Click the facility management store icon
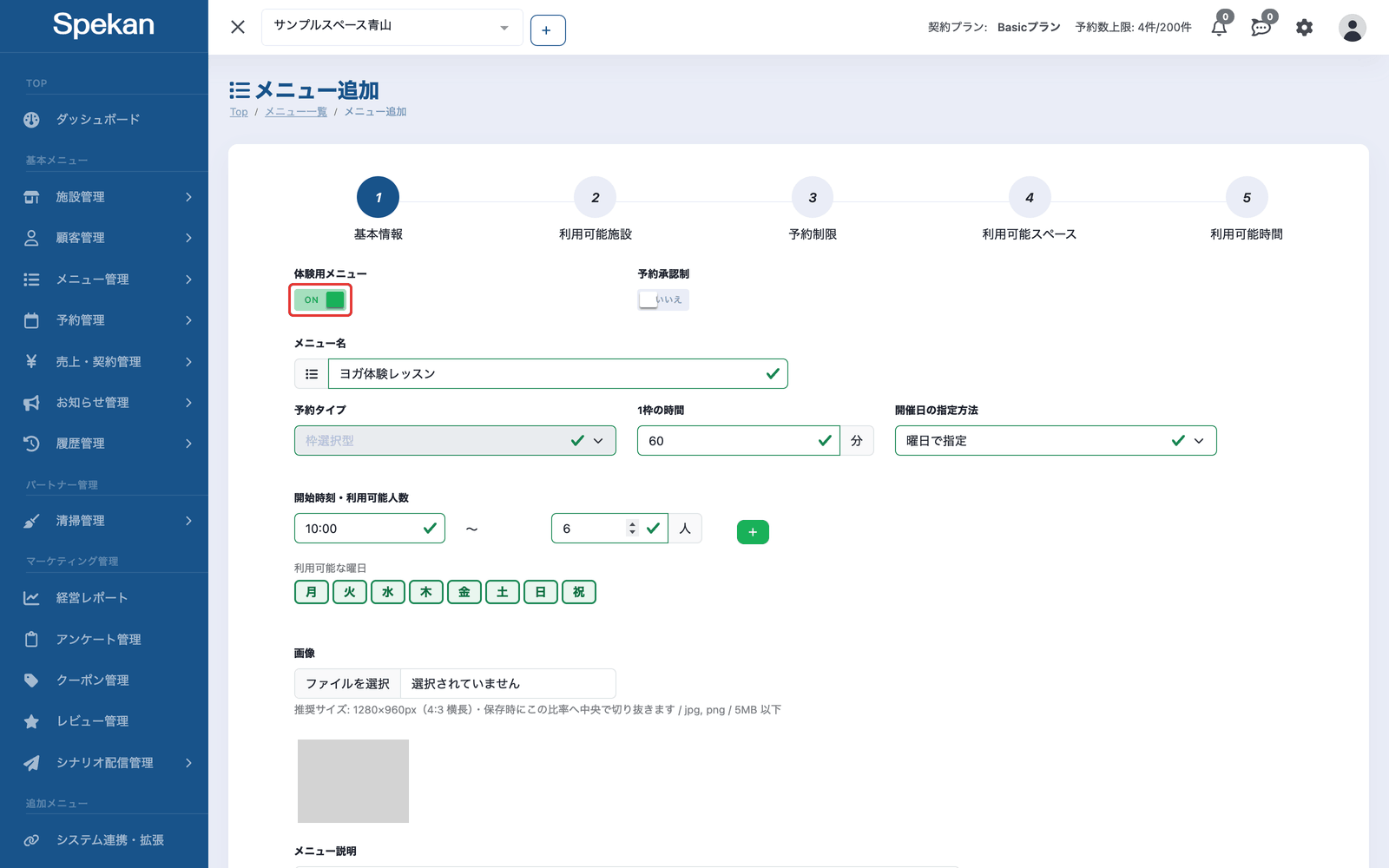The height and width of the screenshot is (868, 1389). click(x=31, y=197)
